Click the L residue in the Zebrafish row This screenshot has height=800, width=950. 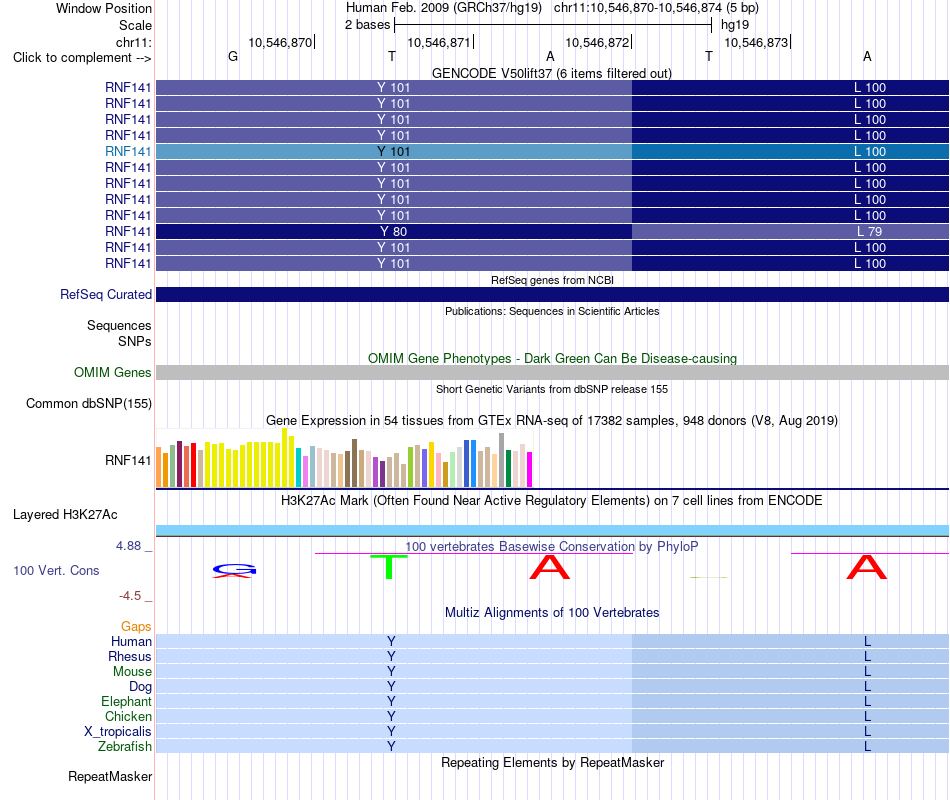pyautogui.click(x=868, y=747)
